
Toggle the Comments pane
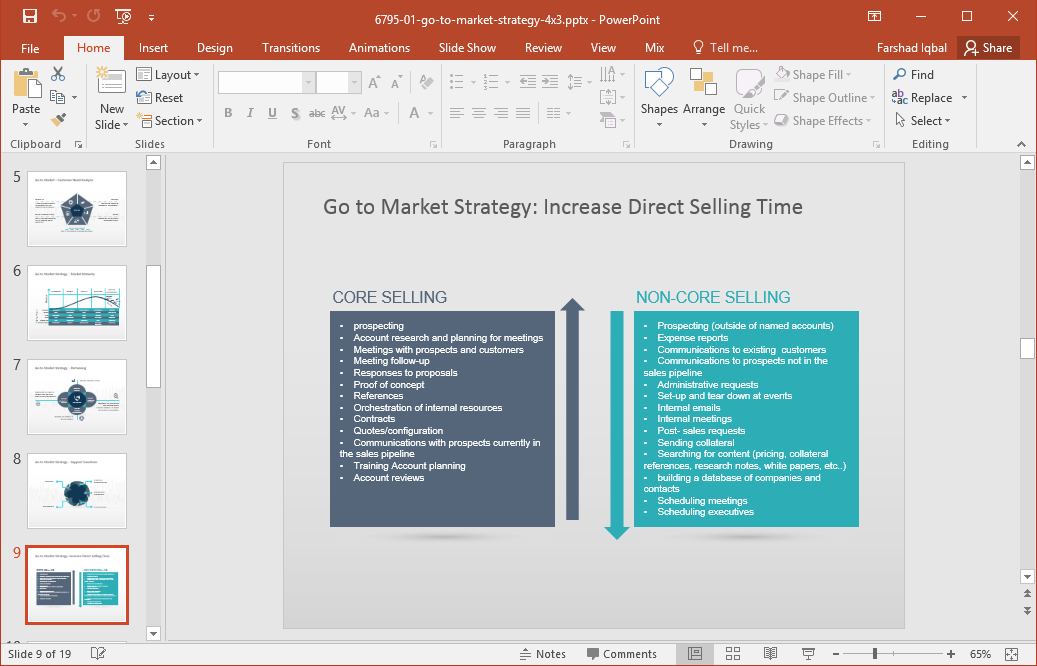coord(620,654)
